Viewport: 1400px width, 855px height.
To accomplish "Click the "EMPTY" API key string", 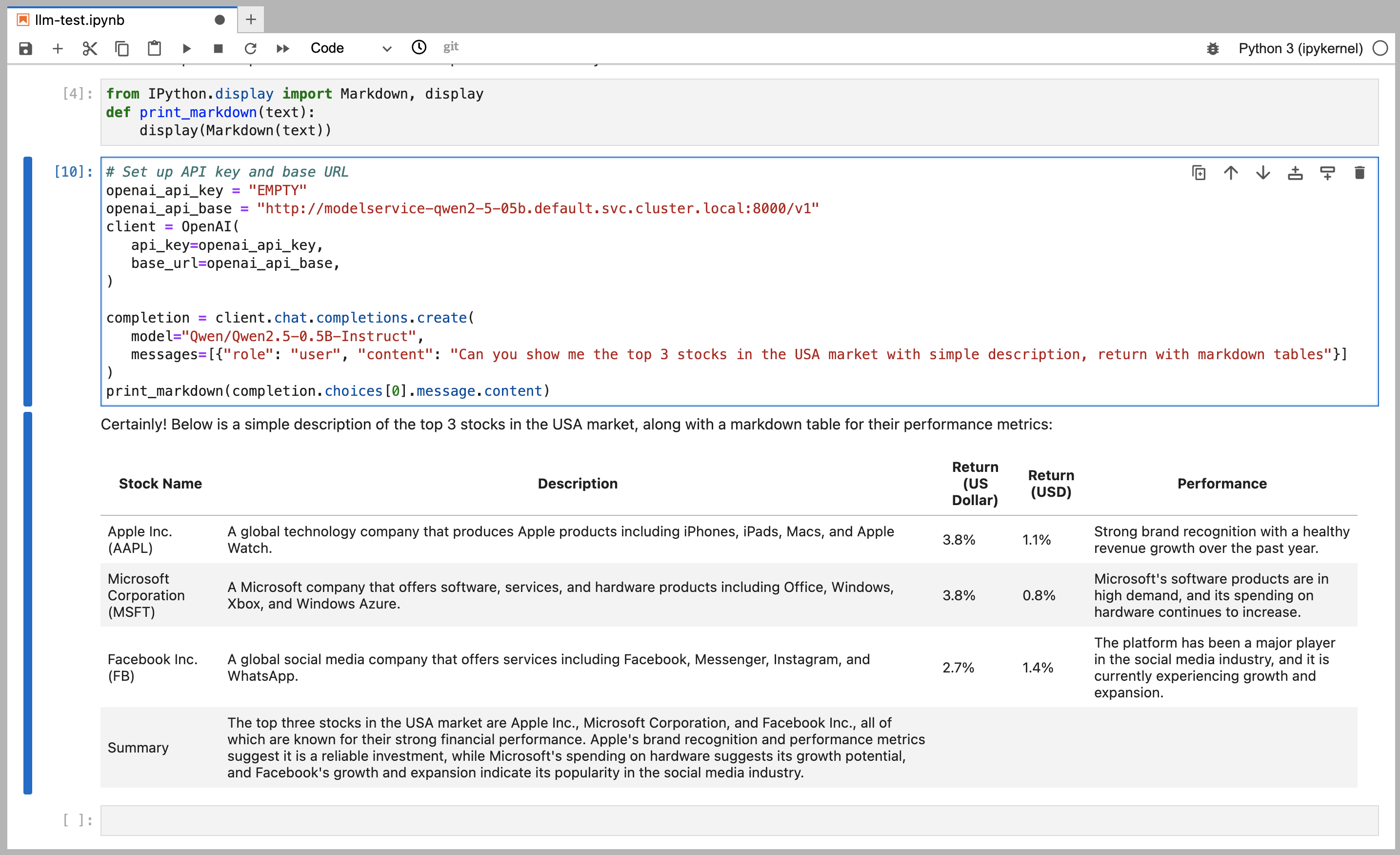I will 277,190.
